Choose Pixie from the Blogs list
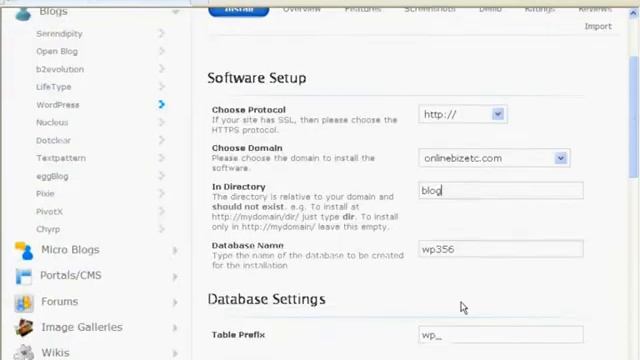This screenshot has width=640, height=360. (45, 193)
